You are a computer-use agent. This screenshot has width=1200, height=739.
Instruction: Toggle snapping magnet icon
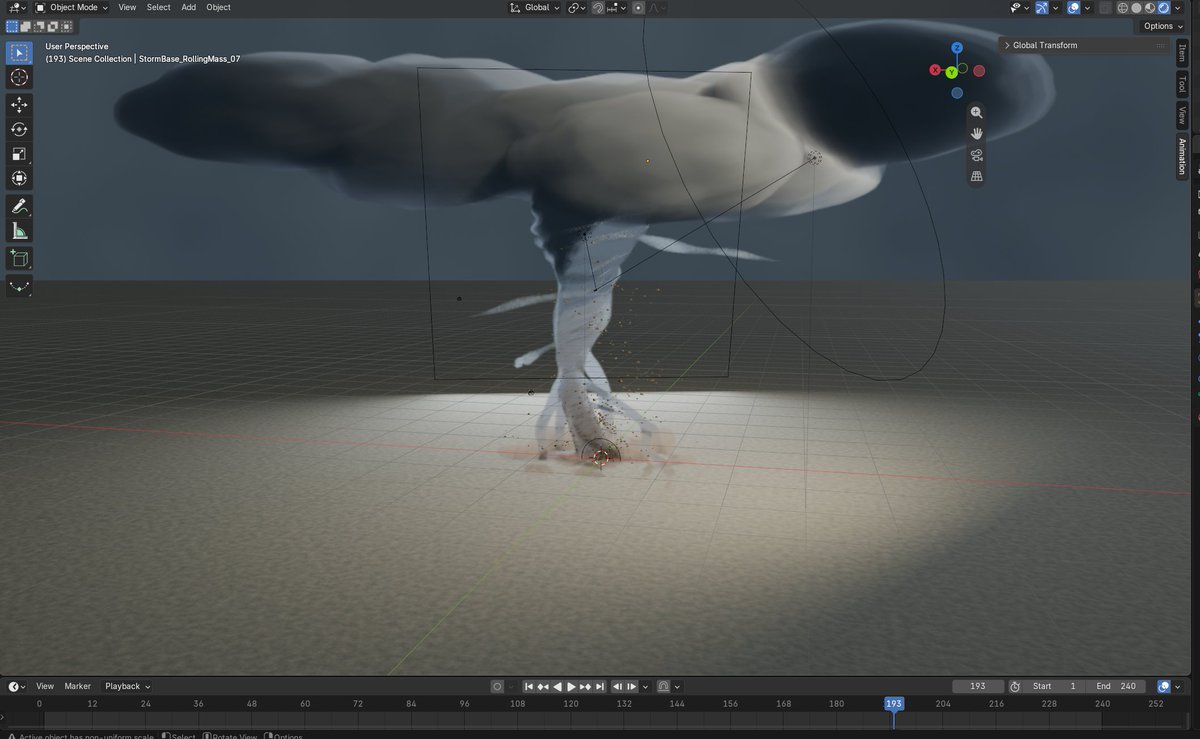pos(598,7)
